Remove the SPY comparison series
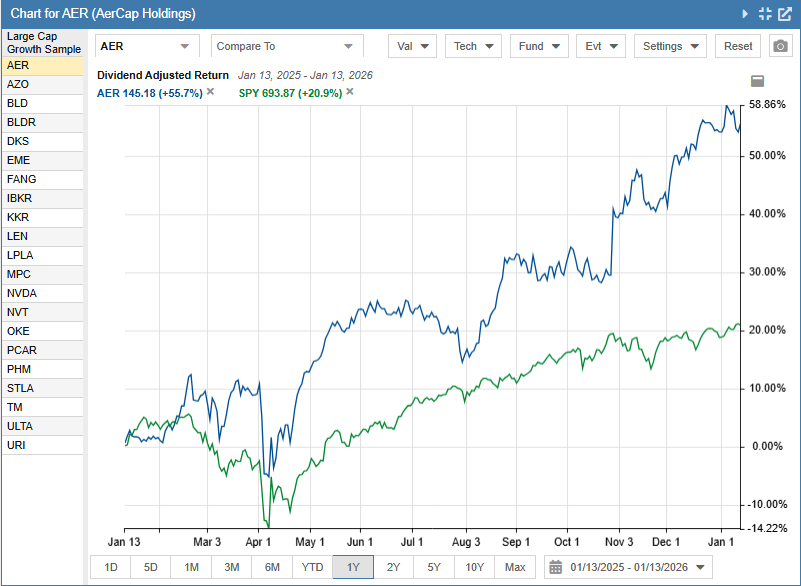801x586 pixels. [348, 93]
